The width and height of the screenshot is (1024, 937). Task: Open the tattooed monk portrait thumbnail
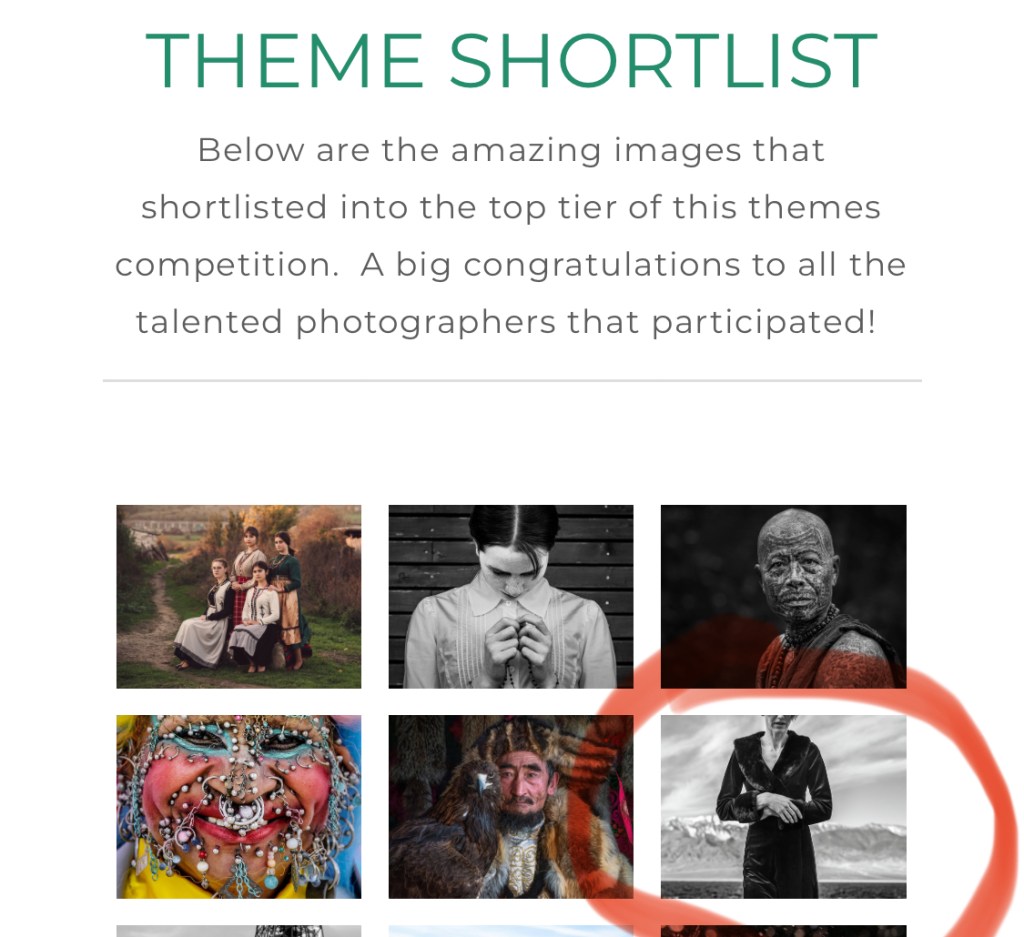tap(783, 596)
